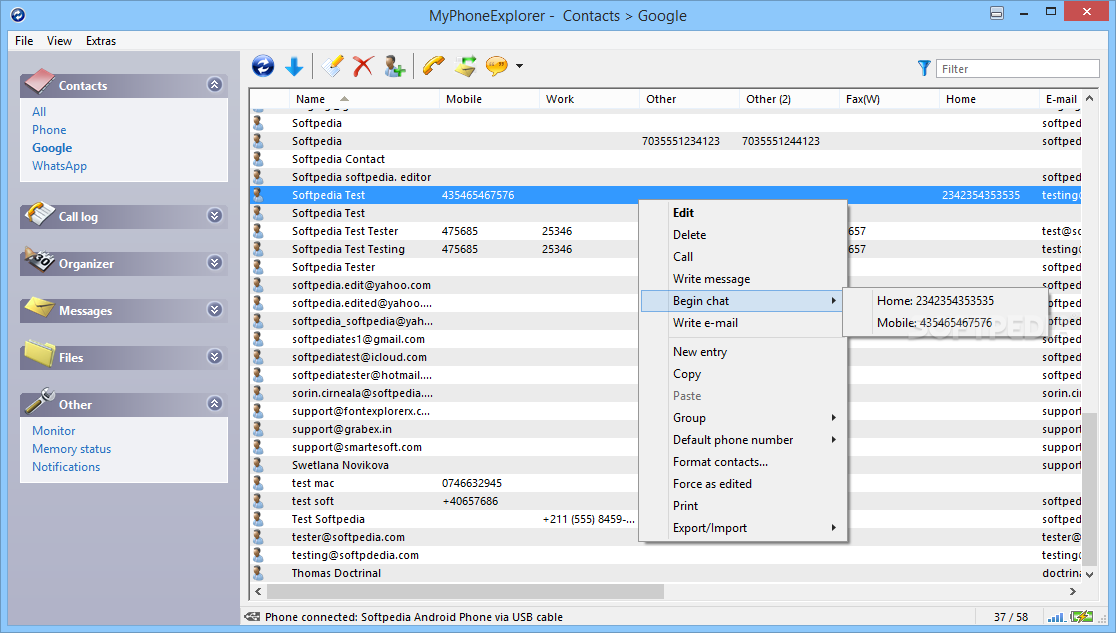Click the compact view toggle icon in title bar

[x=996, y=13]
